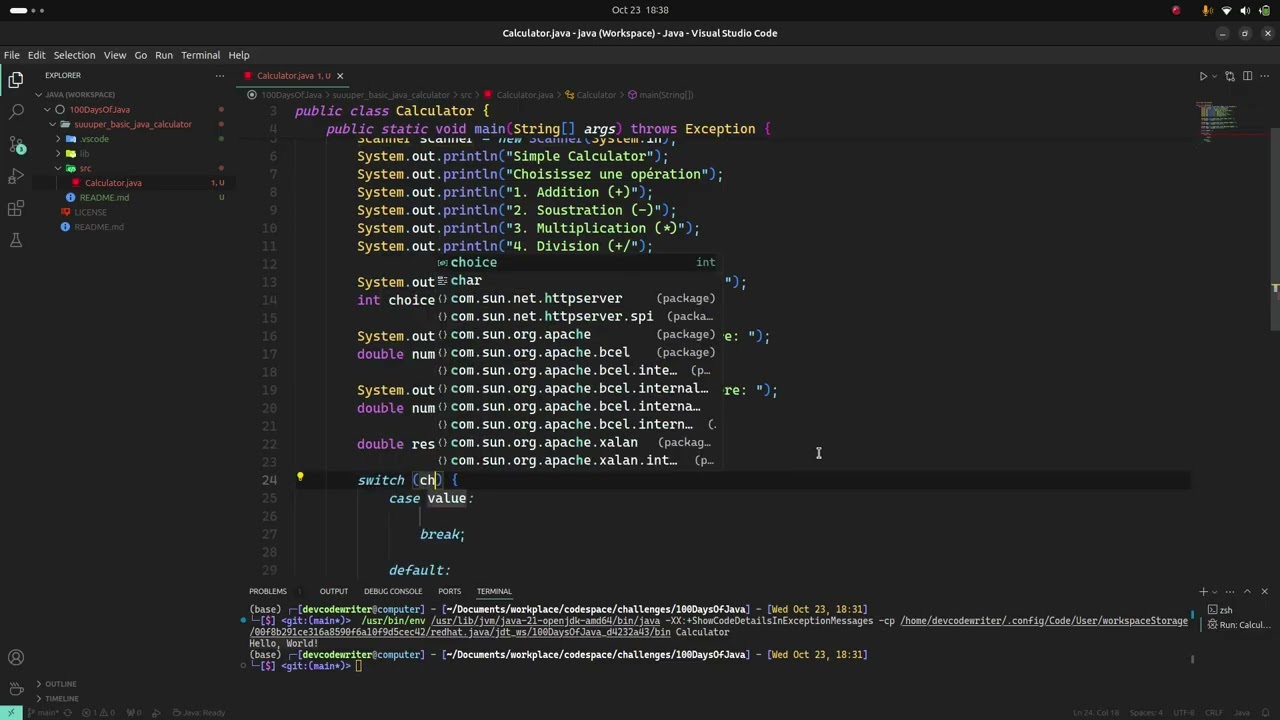Screen dimensions: 1280x720
Task: Open run options dropdown arrow beside play
Action: coord(1215,76)
